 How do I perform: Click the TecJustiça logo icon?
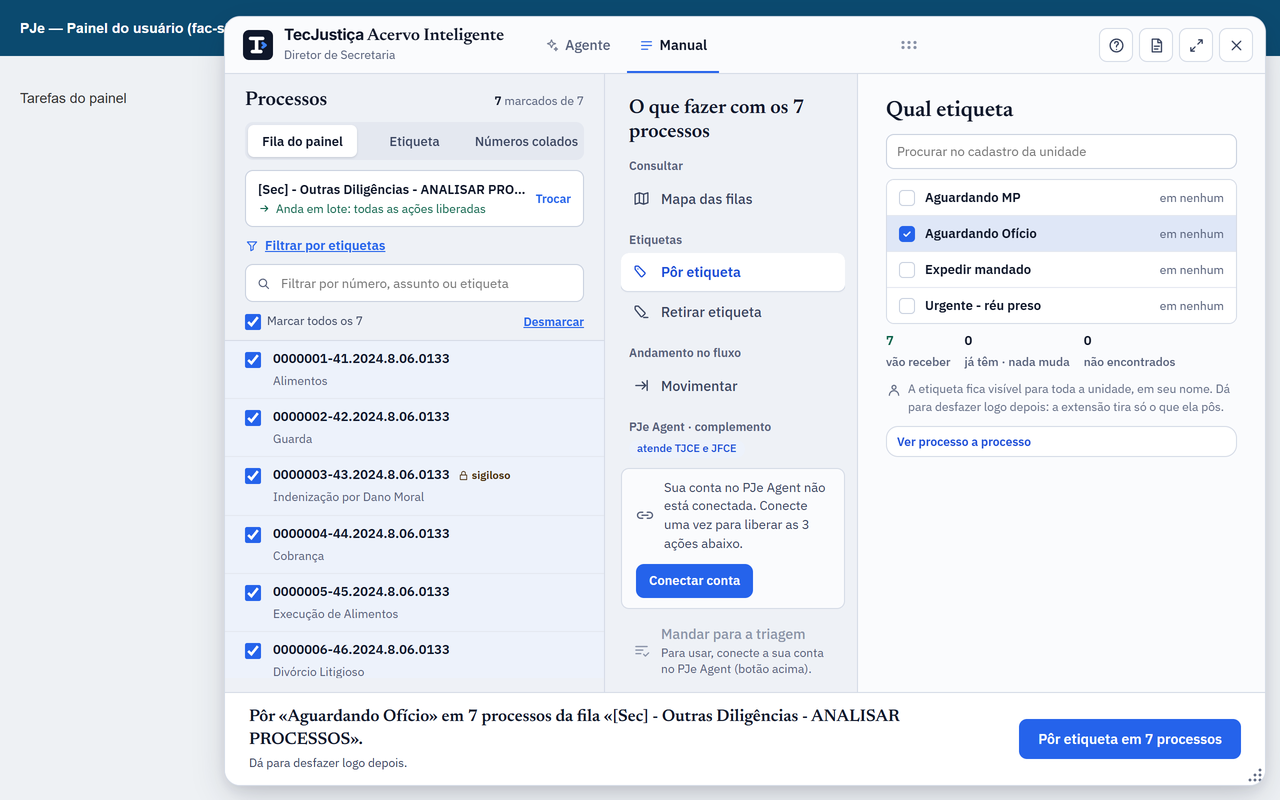point(258,45)
